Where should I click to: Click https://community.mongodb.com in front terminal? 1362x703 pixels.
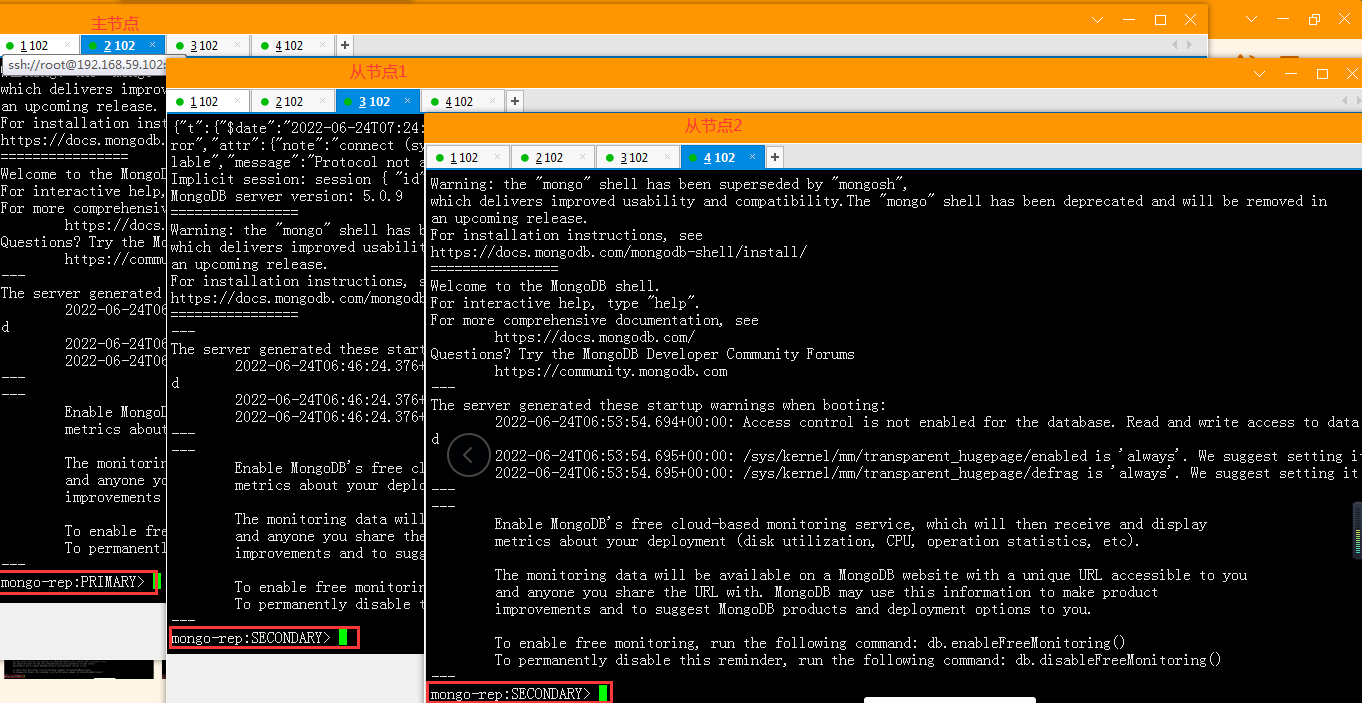click(611, 371)
